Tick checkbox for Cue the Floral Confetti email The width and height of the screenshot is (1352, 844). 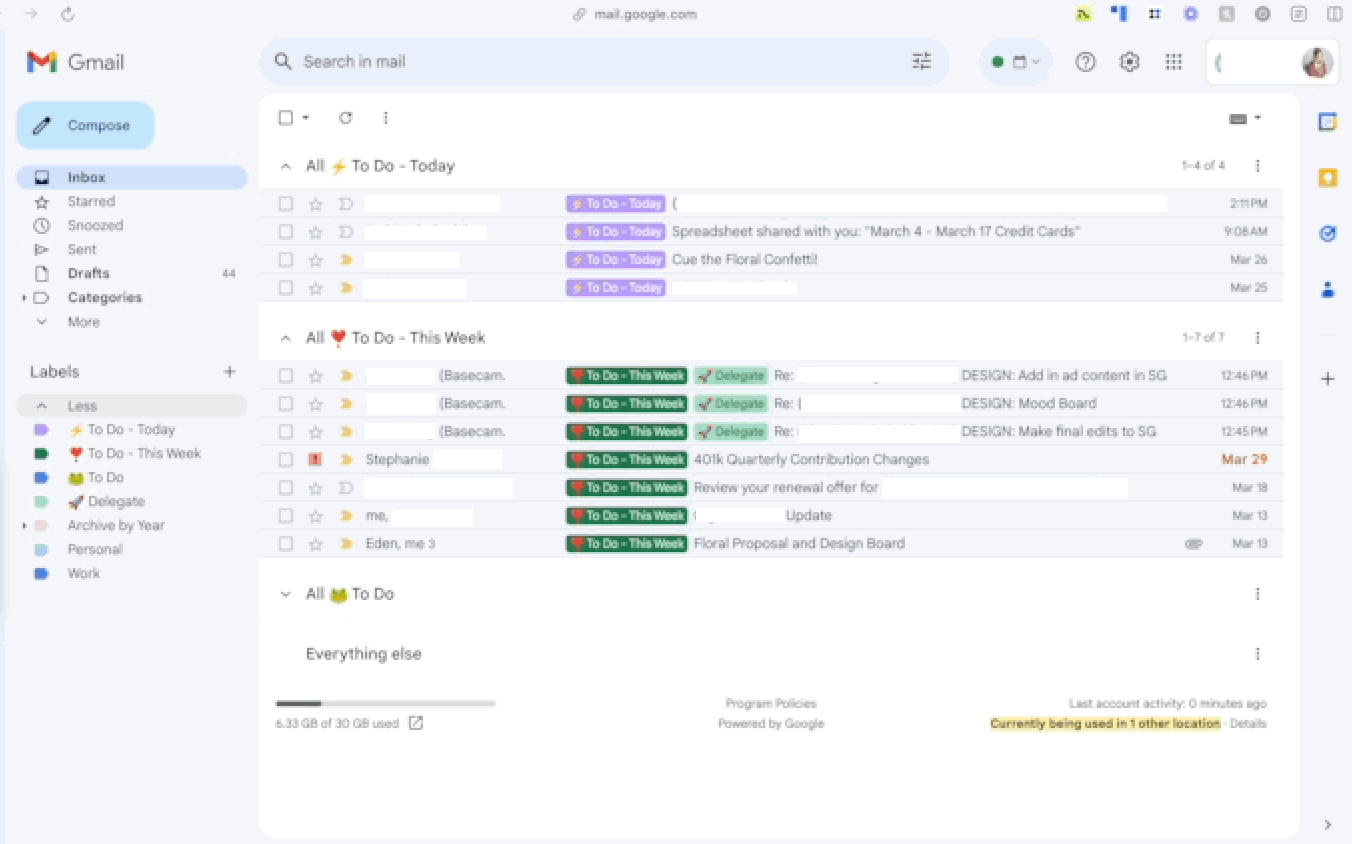pos(286,260)
